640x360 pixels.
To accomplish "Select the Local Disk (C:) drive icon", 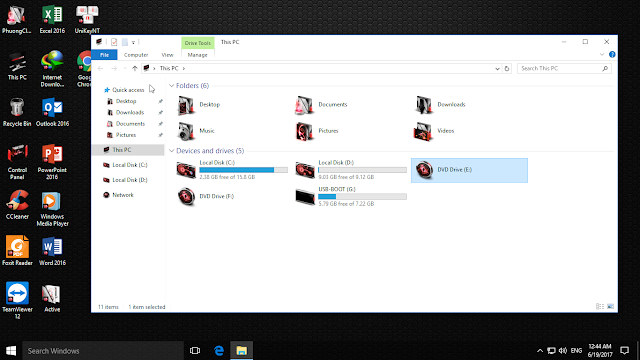I will tap(186, 170).
